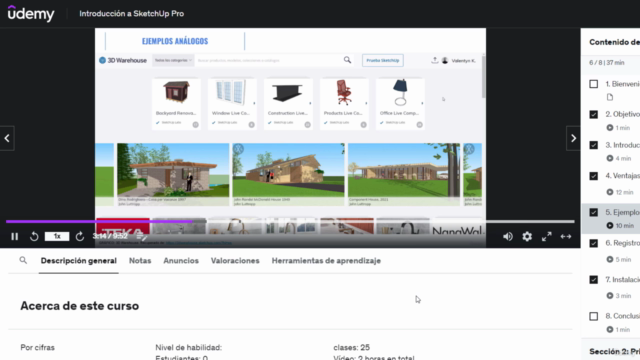Click the Component House 2021 image
640x360 pixels.
404,174
